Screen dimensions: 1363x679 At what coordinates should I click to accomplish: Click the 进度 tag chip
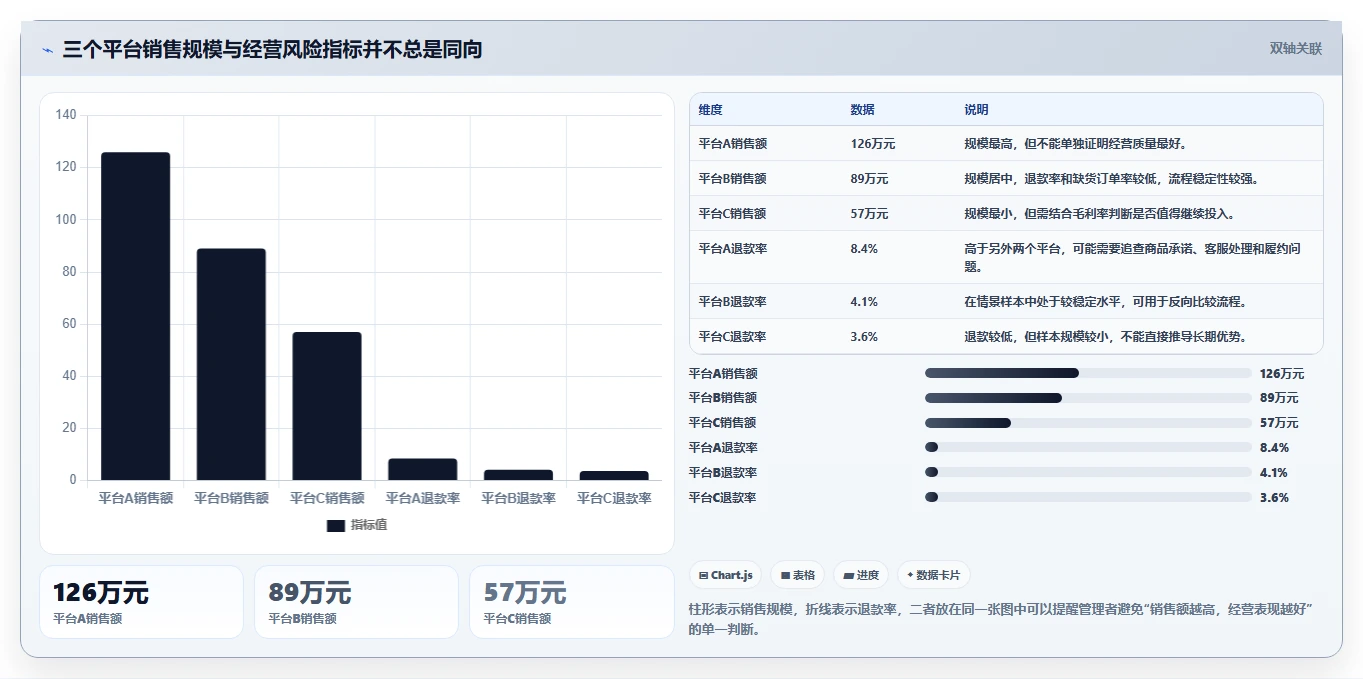[861, 575]
